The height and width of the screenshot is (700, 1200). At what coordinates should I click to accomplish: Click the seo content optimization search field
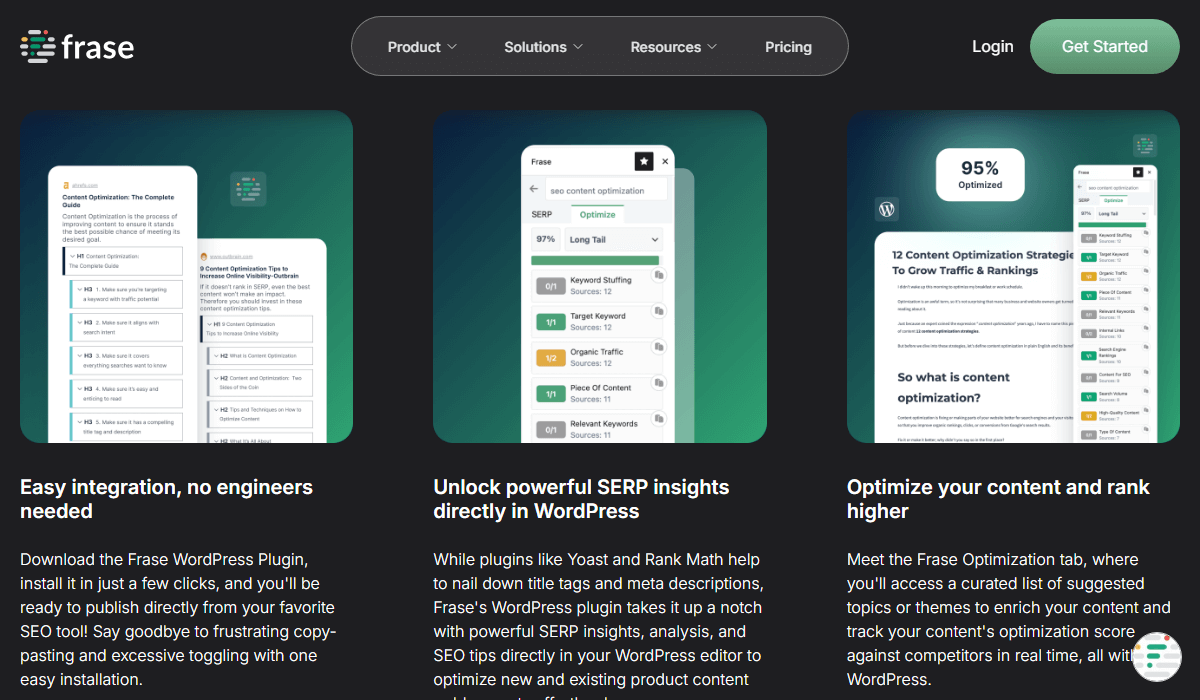(608, 189)
